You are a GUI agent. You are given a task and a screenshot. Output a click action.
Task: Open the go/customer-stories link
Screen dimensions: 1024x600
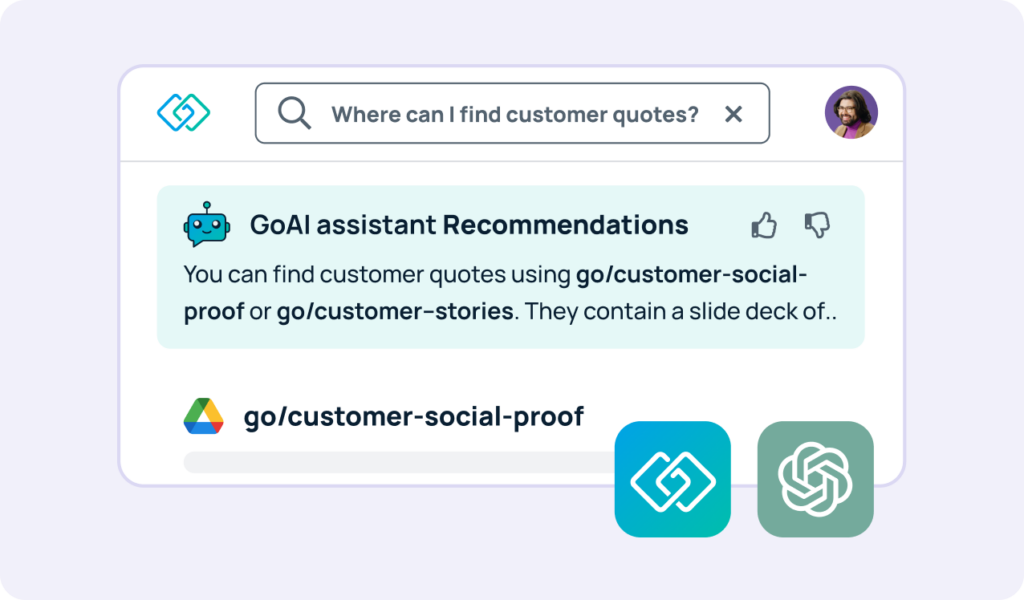(x=394, y=311)
